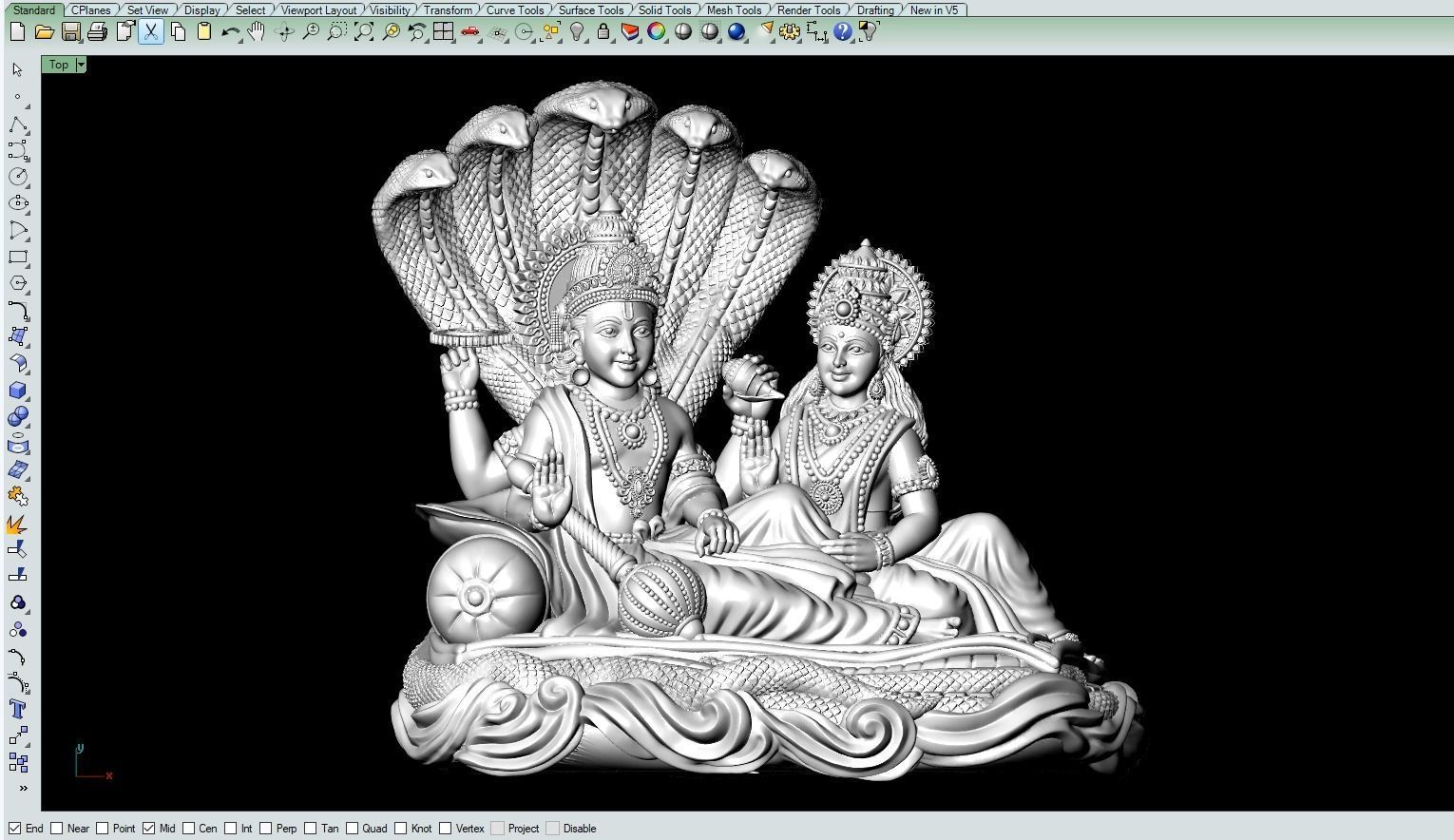
Task: Switch to the Surface Tools tab
Action: coord(590,10)
